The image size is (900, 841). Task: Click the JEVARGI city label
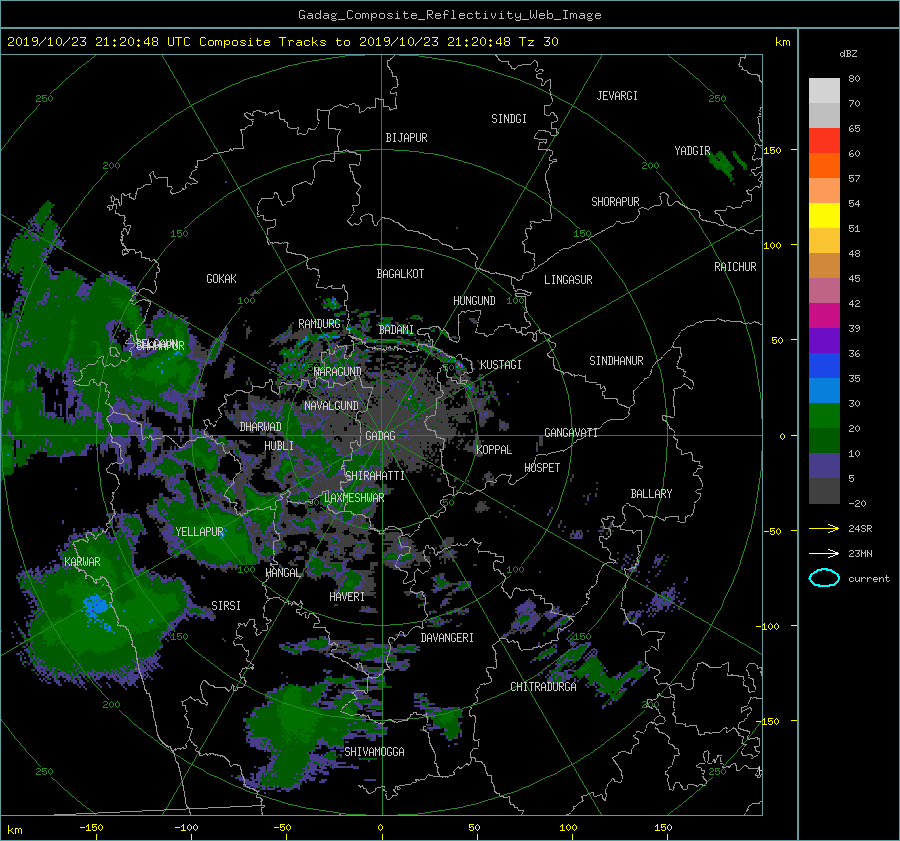point(617,96)
